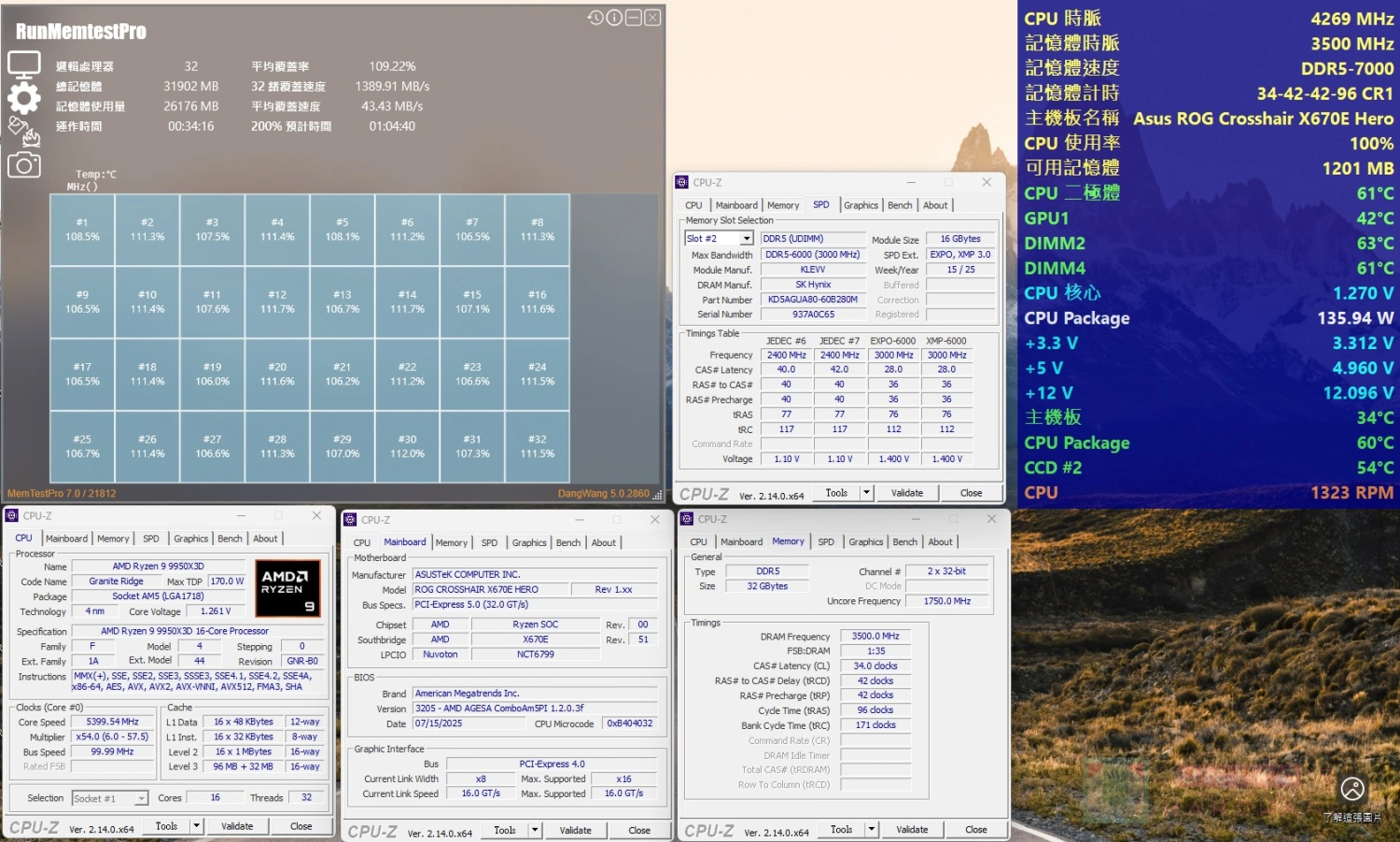Click the CPU-Z title icon of the Memory window
This screenshot has height=842, width=1400.
tap(687, 518)
